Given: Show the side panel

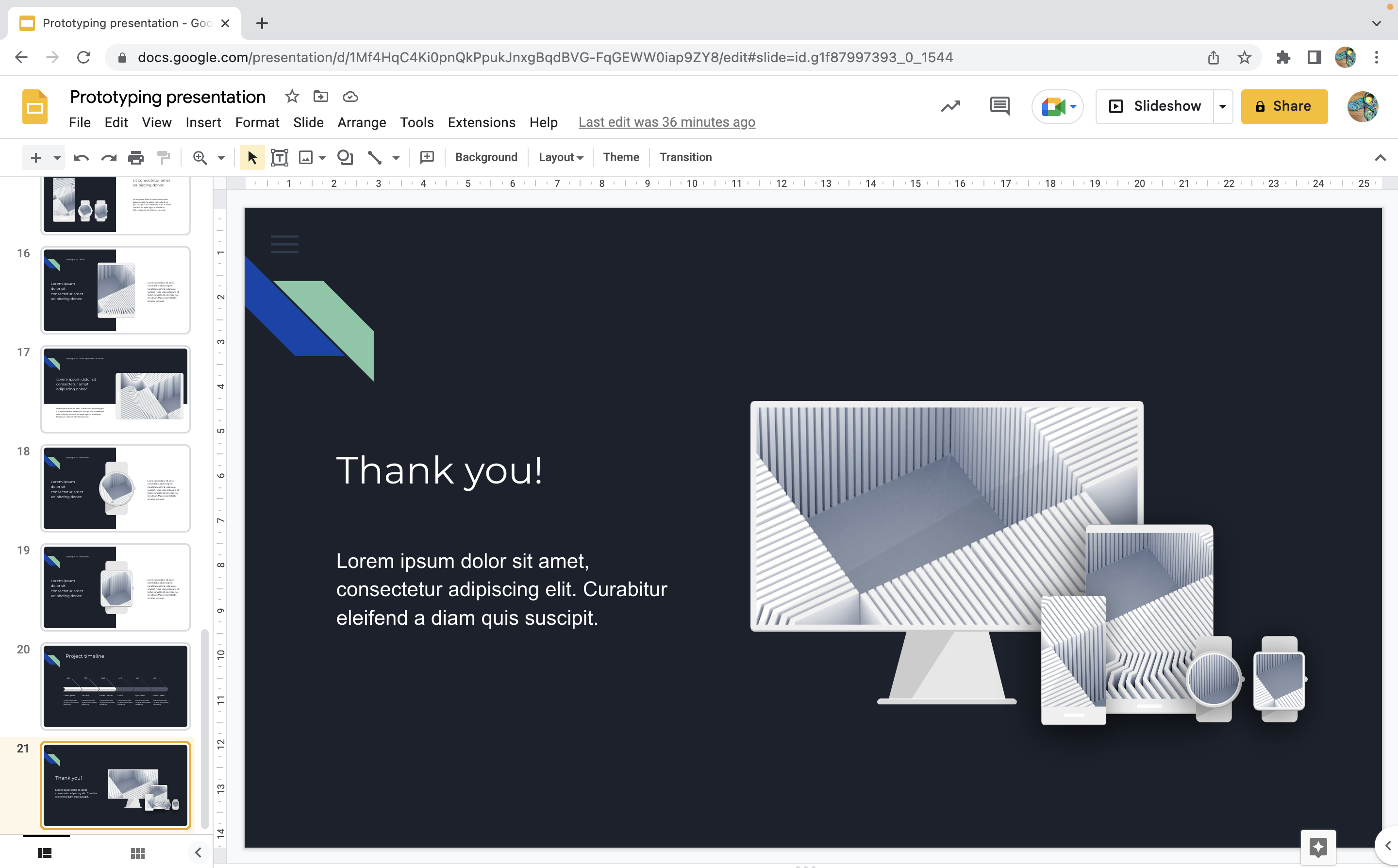Looking at the screenshot, I should tap(1388, 846).
